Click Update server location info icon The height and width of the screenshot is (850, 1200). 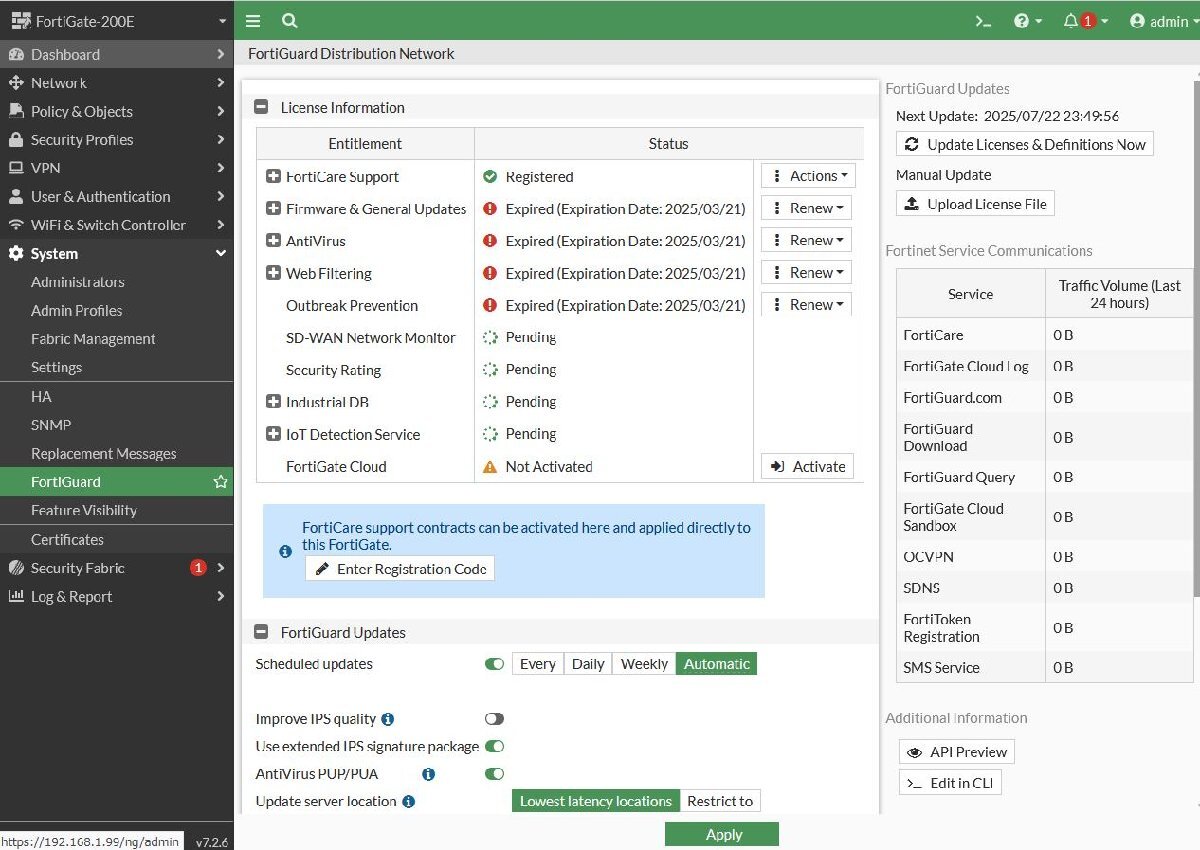coord(408,801)
